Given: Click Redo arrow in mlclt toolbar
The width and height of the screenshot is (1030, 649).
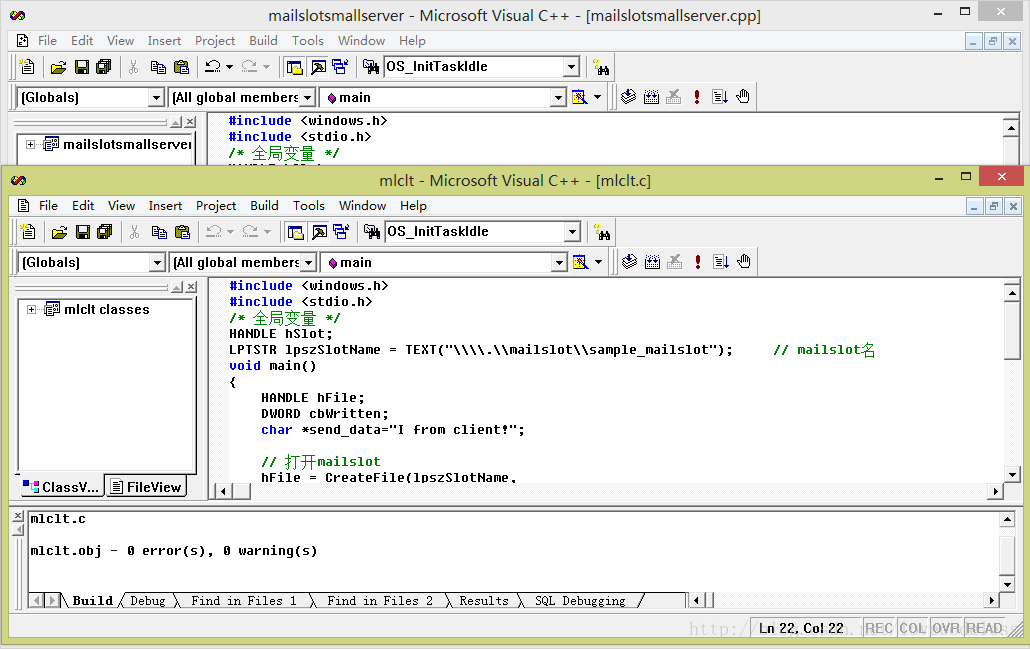Looking at the screenshot, I should pos(250,231).
